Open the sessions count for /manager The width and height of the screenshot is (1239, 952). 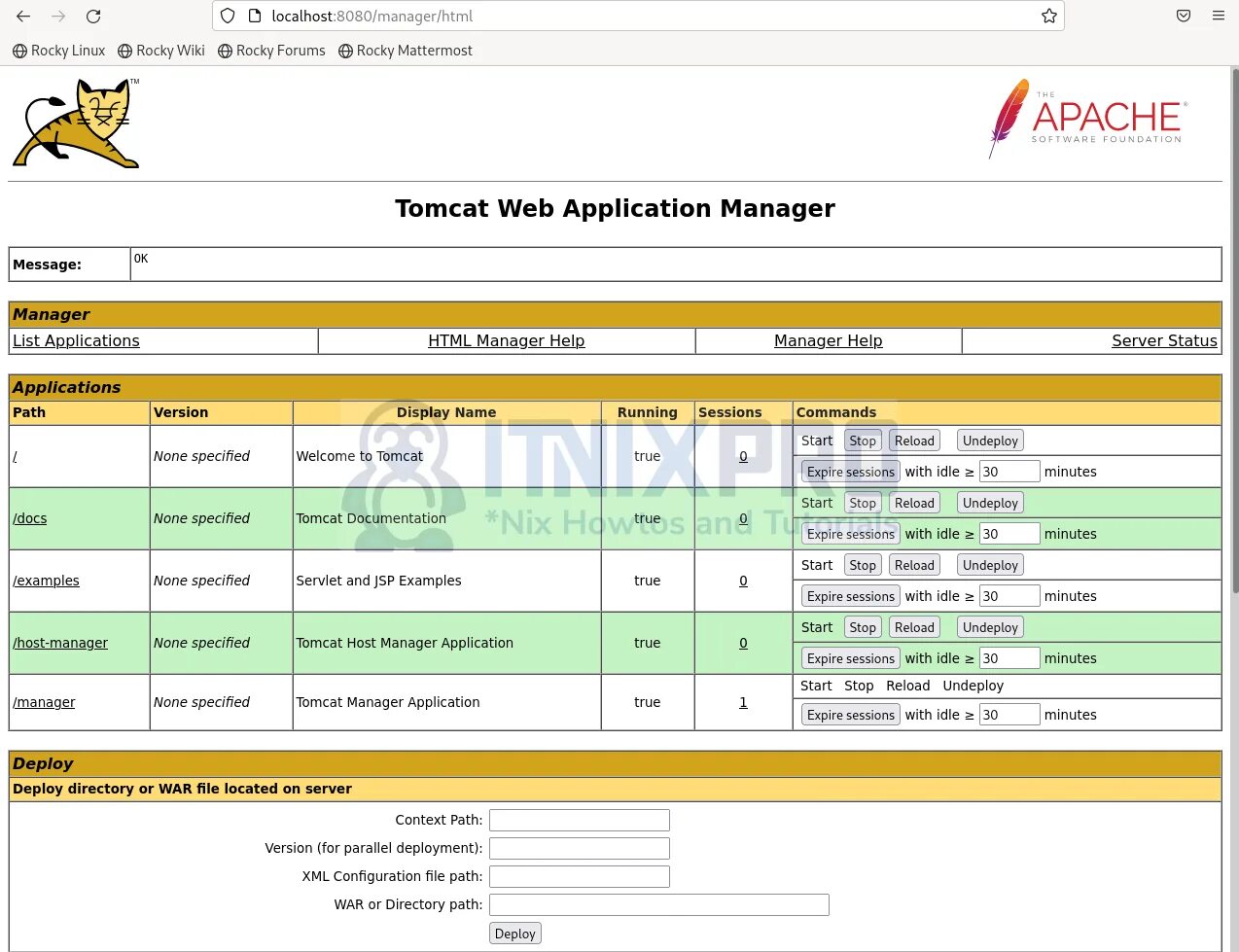743,702
